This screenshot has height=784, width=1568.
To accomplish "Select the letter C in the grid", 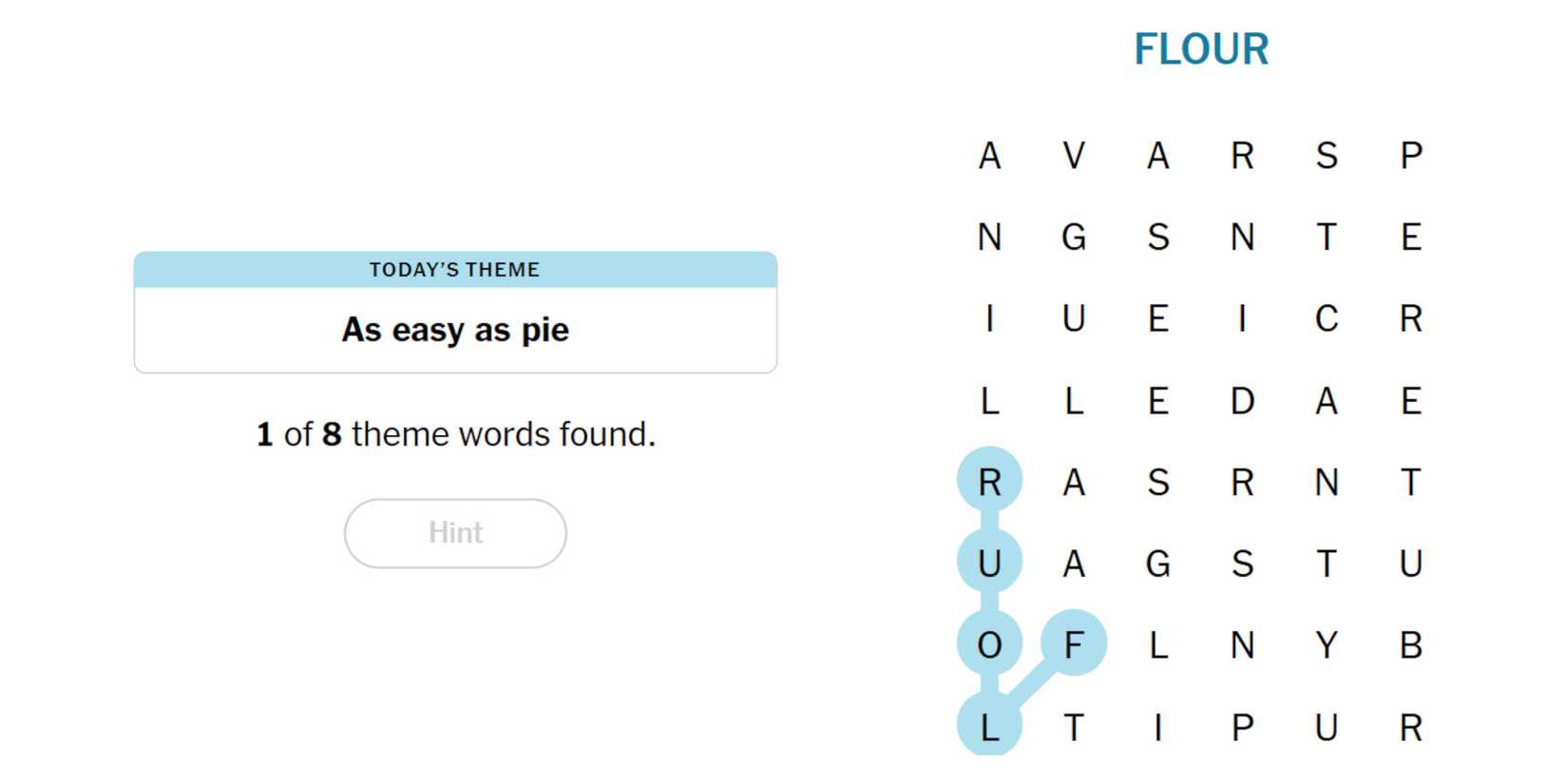I will (1327, 318).
